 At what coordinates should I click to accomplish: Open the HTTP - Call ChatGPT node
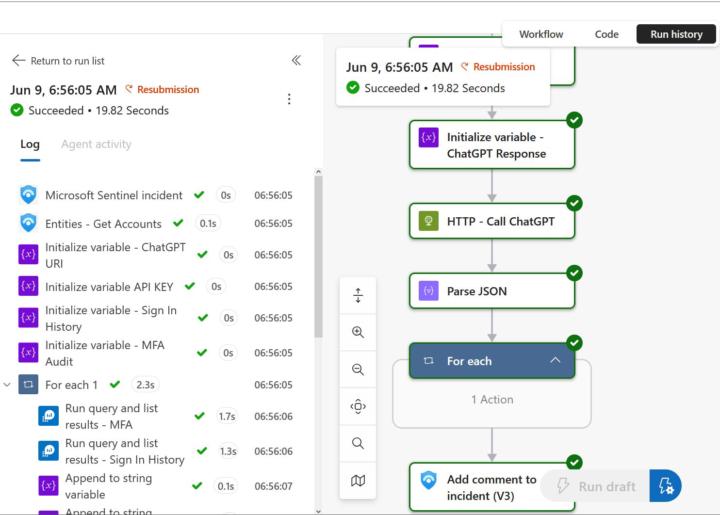coord(492,221)
